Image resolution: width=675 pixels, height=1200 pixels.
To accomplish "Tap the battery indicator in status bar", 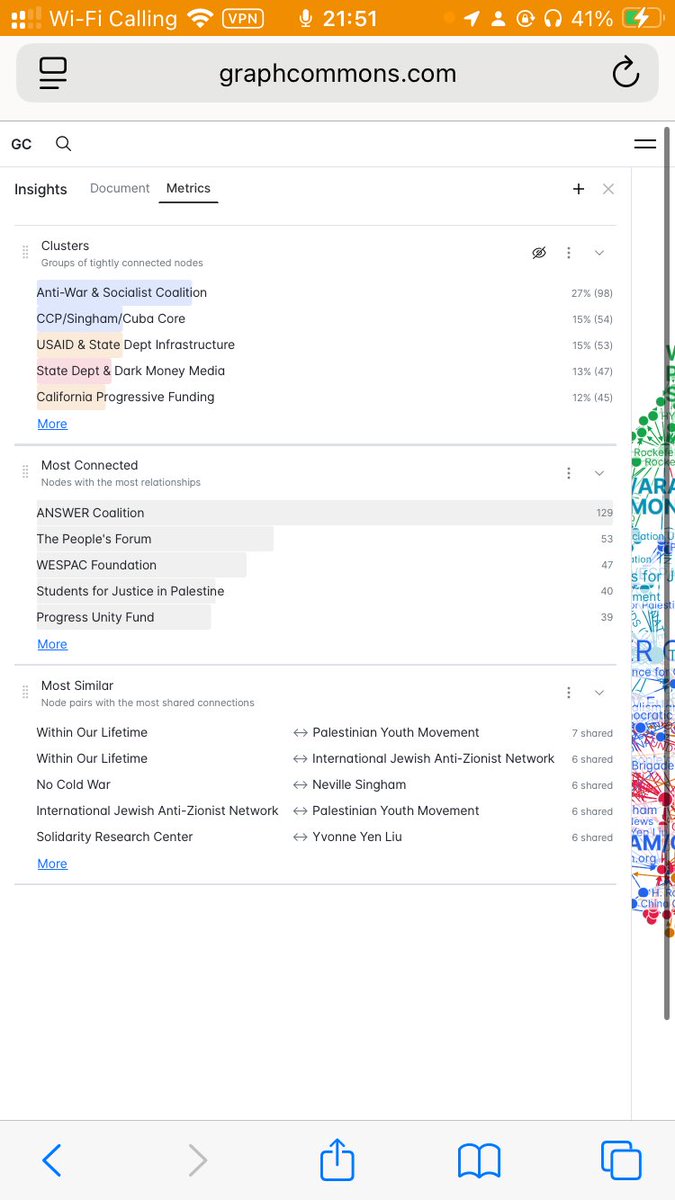I will click(x=641, y=18).
